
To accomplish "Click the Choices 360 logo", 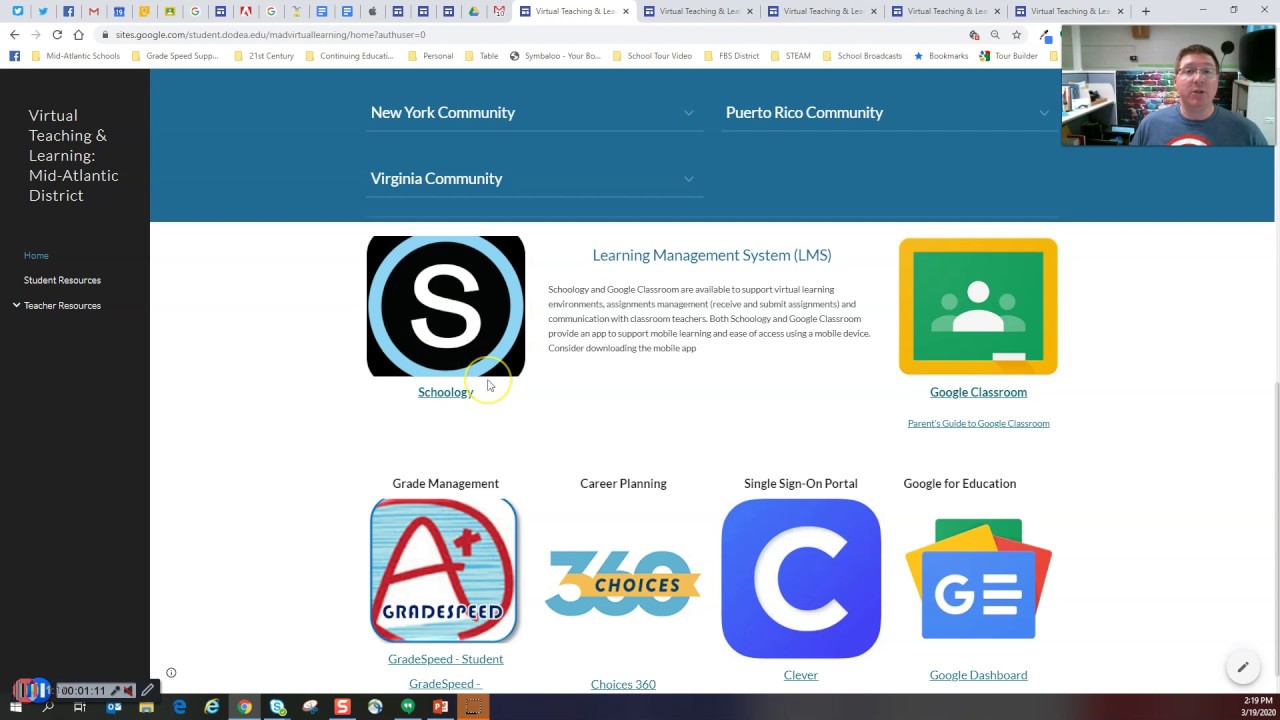I will (x=623, y=584).
